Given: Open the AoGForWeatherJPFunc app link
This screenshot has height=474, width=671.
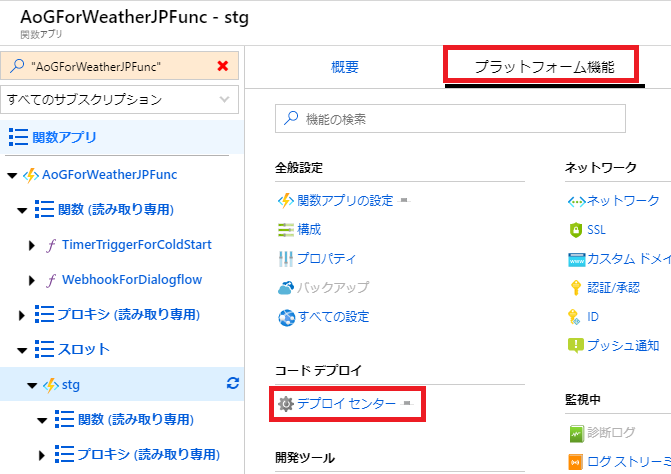Looking at the screenshot, I should pyautogui.click(x=110, y=175).
